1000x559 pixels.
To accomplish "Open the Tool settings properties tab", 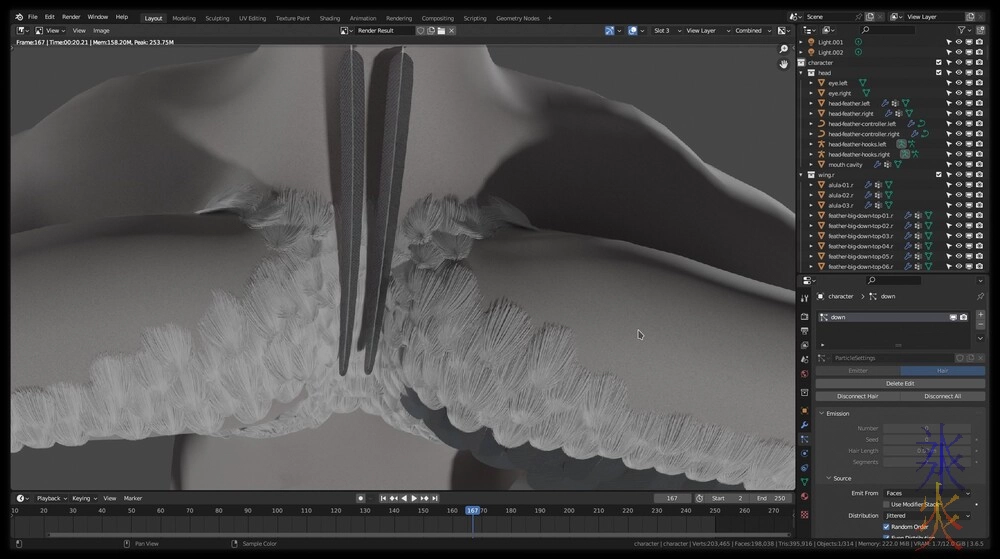I will [804, 298].
